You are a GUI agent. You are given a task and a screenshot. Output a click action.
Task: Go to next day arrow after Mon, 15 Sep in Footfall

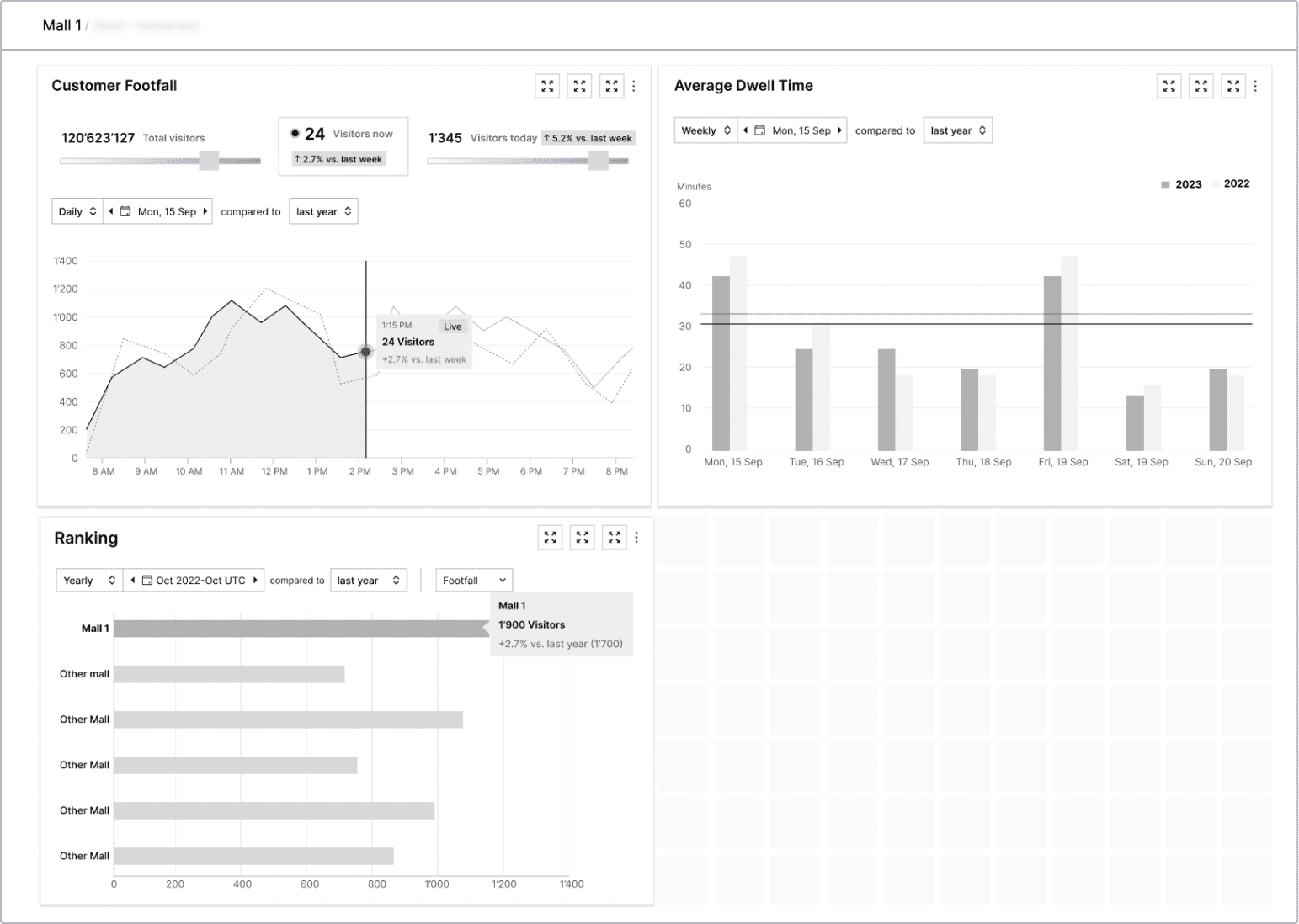point(205,211)
